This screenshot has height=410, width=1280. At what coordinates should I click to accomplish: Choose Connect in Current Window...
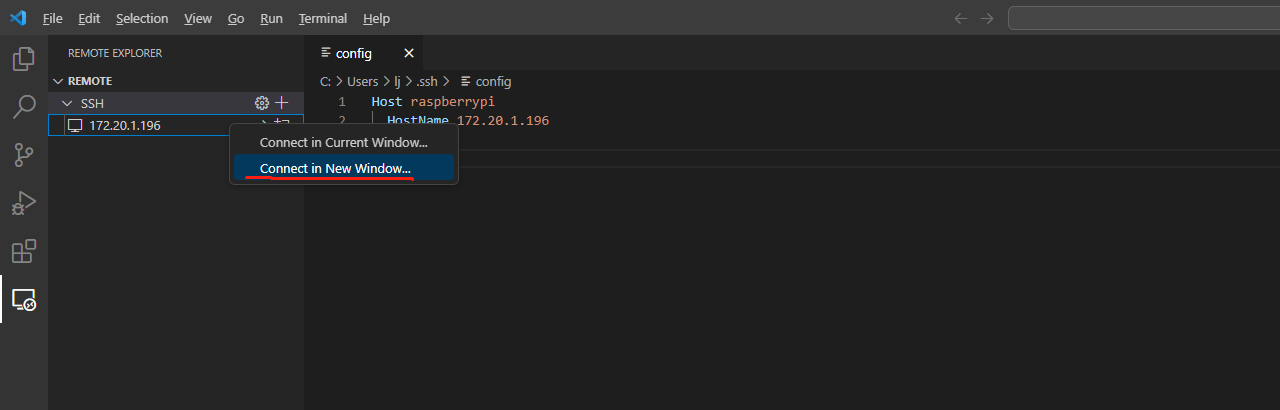[x=343, y=143]
